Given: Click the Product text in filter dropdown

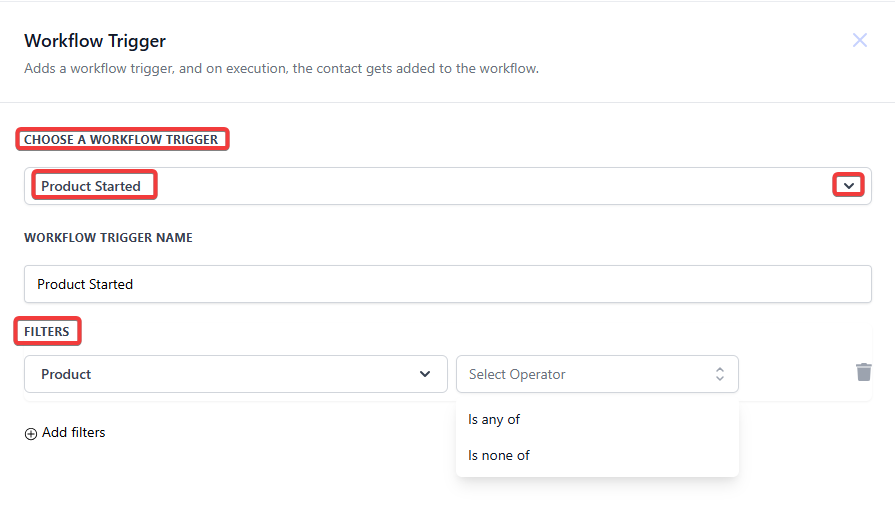Looking at the screenshot, I should coord(66,374).
